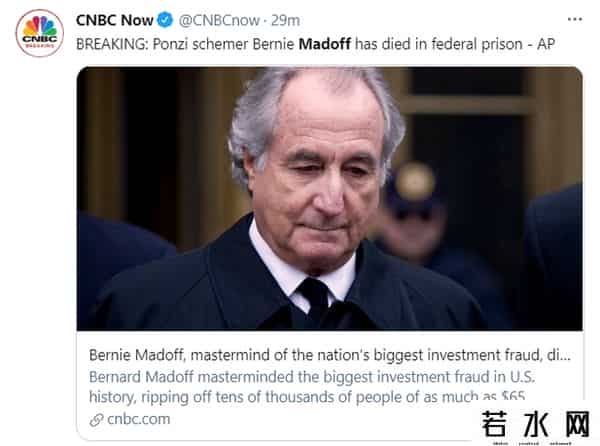Click the chain link icon beside cnbc.com
This screenshot has height=446, width=600.
[x=95, y=420]
